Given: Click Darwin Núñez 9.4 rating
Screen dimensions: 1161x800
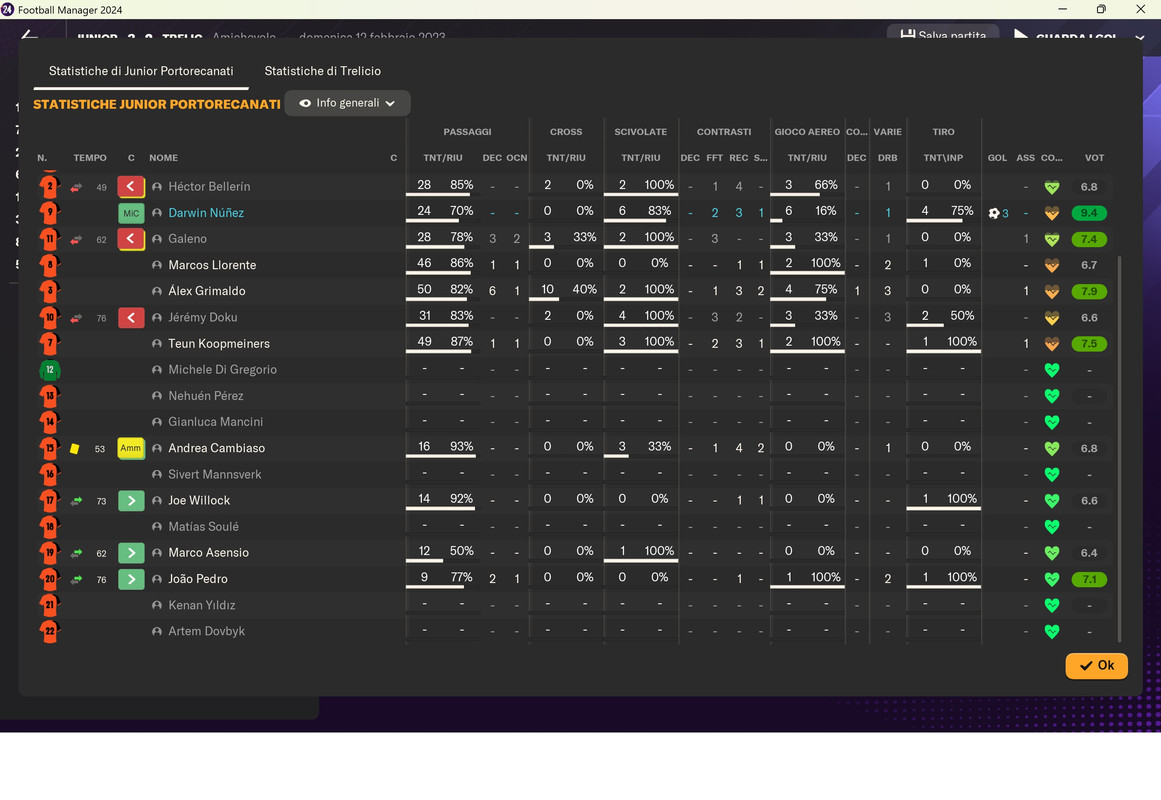Looking at the screenshot, I should tap(1088, 213).
